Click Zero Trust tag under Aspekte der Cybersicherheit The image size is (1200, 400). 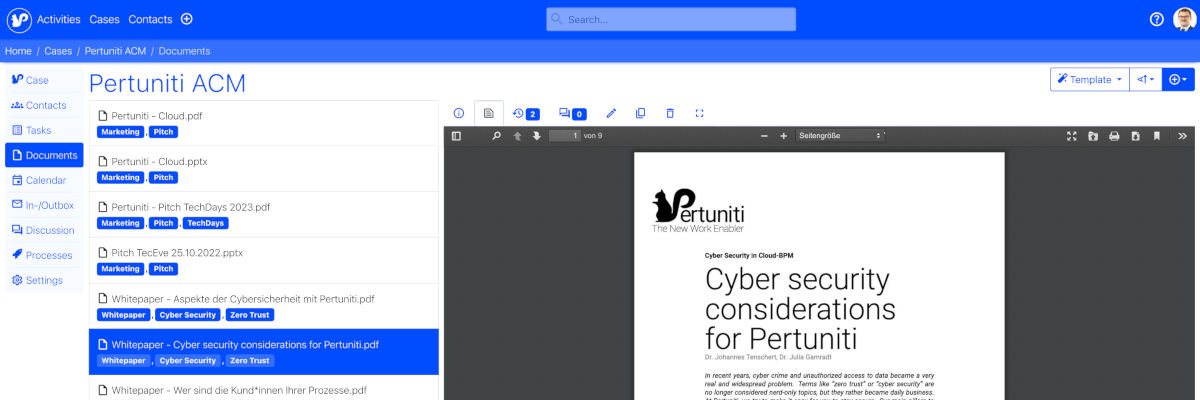coord(249,315)
